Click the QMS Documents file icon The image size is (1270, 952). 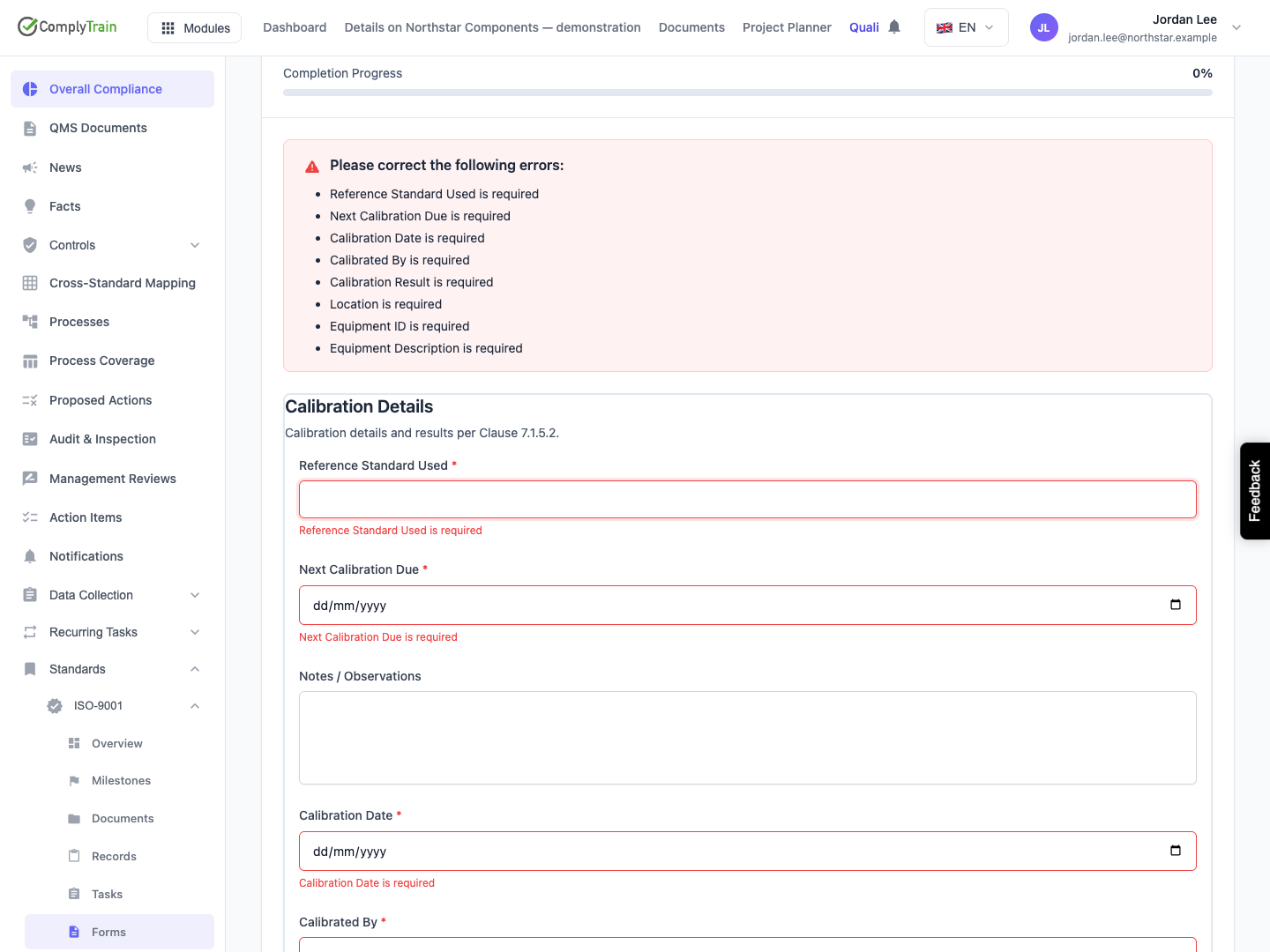click(x=30, y=128)
